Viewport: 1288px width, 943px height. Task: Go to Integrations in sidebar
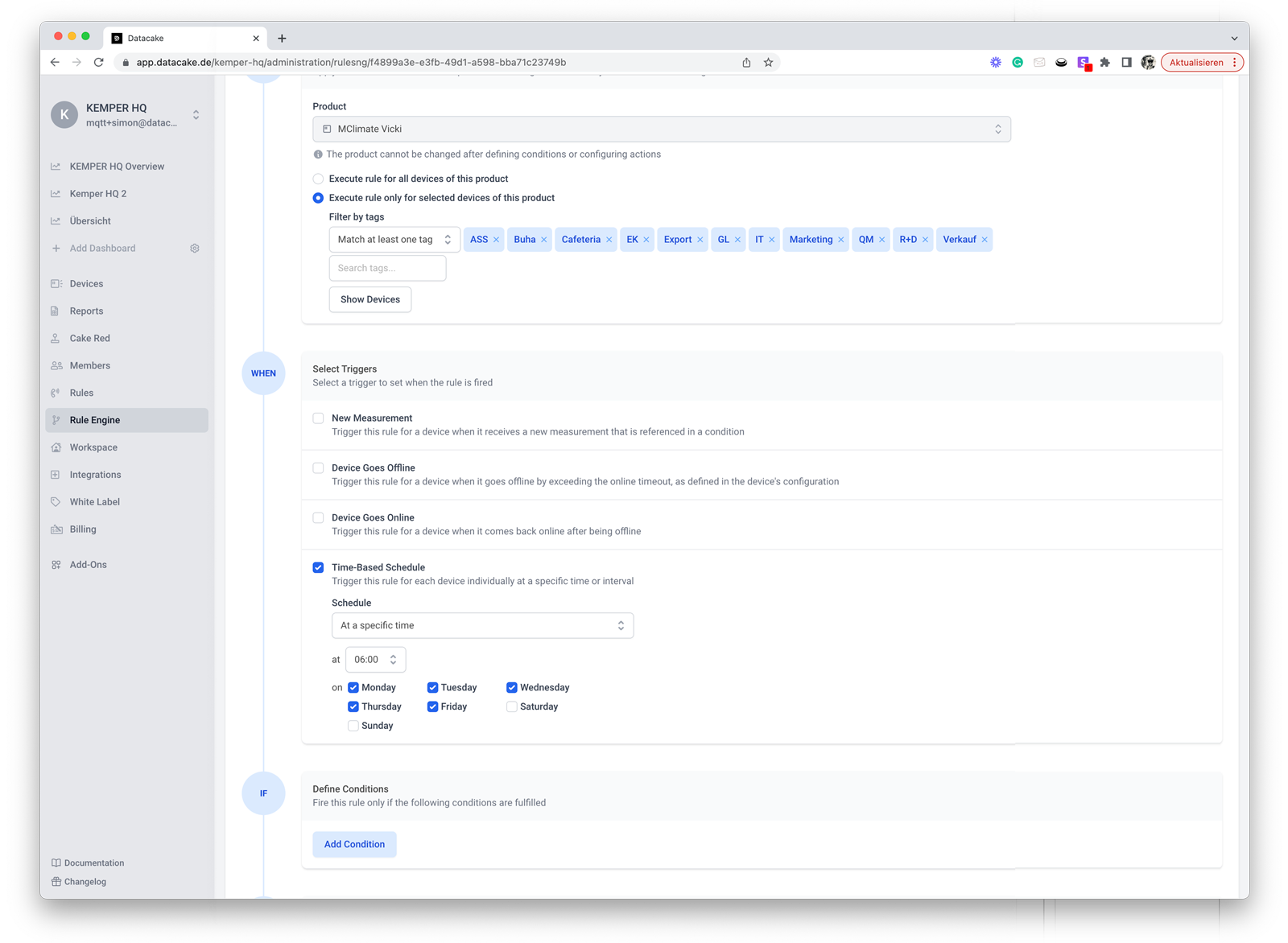(x=95, y=475)
